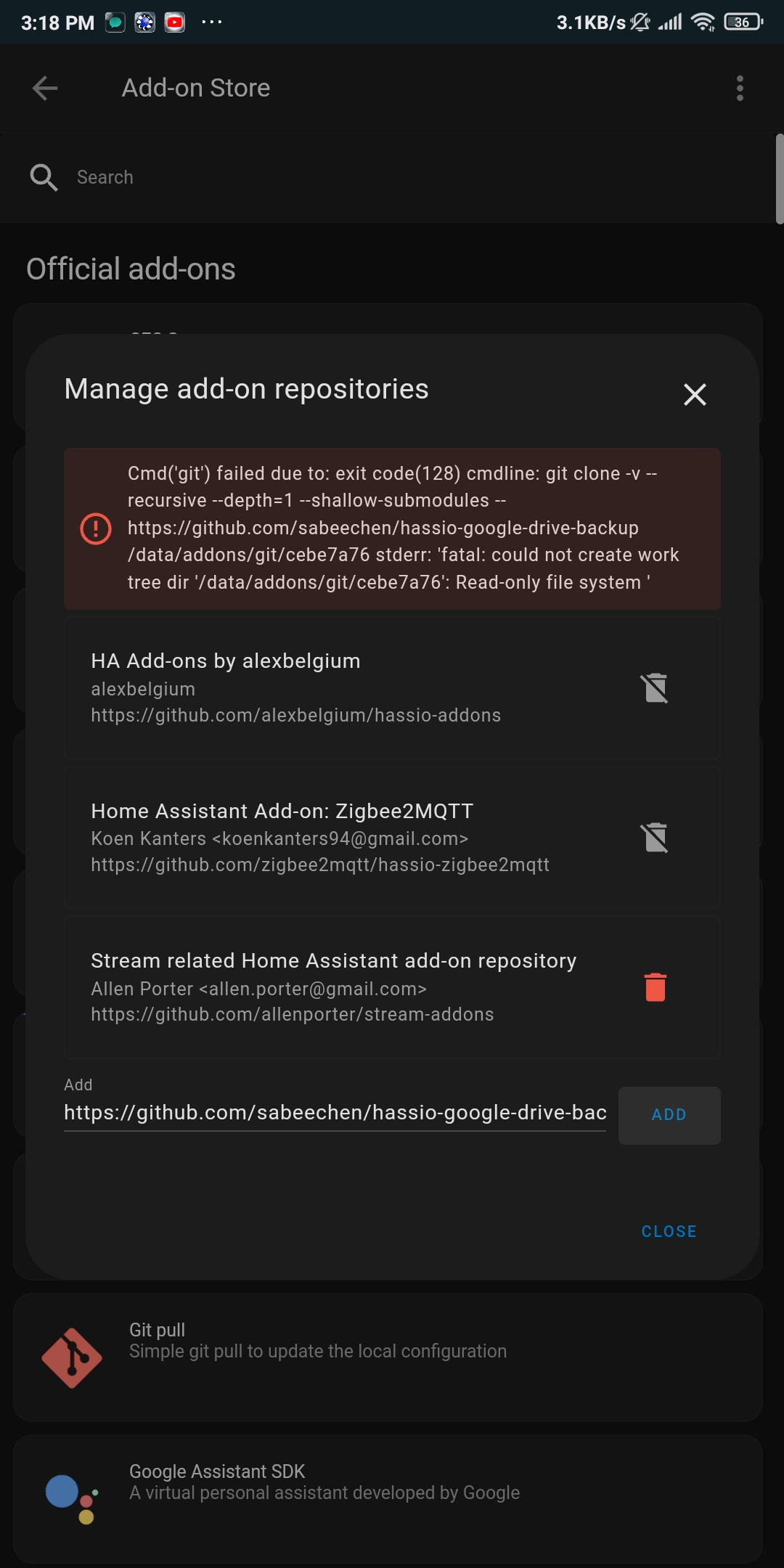Click the Official add-ons heading
This screenshot has width=784, height=1568.
pyautogui.click(x=130, y=269)
